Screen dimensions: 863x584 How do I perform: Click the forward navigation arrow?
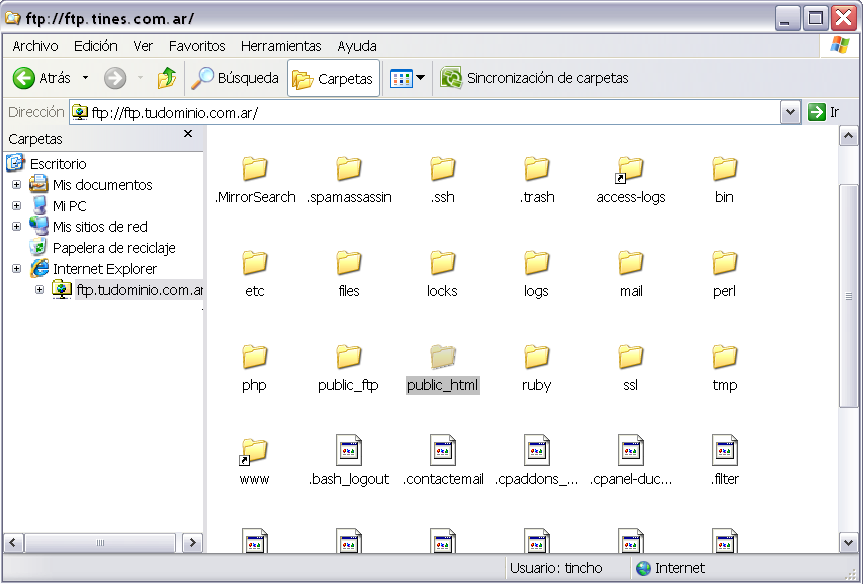click(115, 78)
